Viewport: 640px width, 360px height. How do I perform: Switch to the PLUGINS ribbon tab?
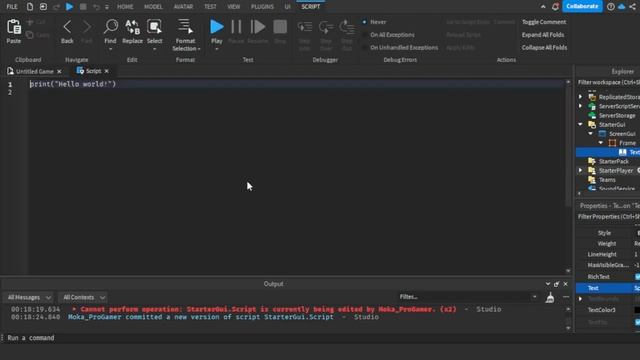(262, 7)
